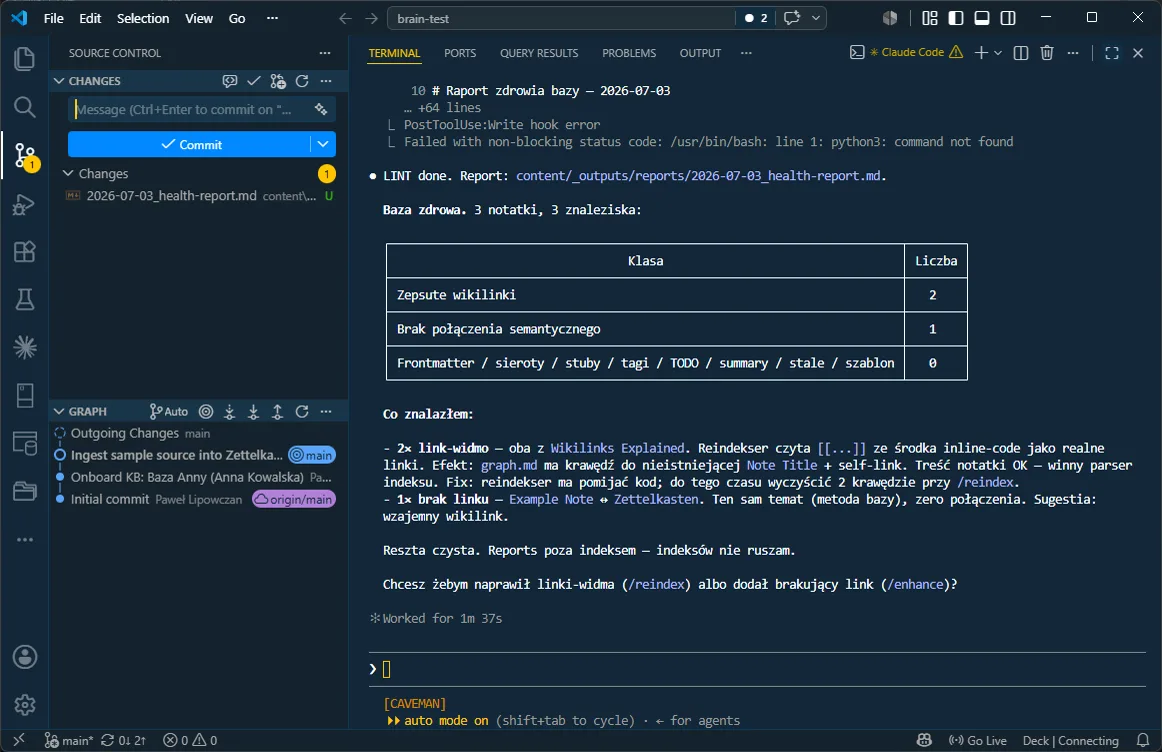Switch to the OUTPUT tab
The image size is (1162, 752).
(x=700, y=53)
